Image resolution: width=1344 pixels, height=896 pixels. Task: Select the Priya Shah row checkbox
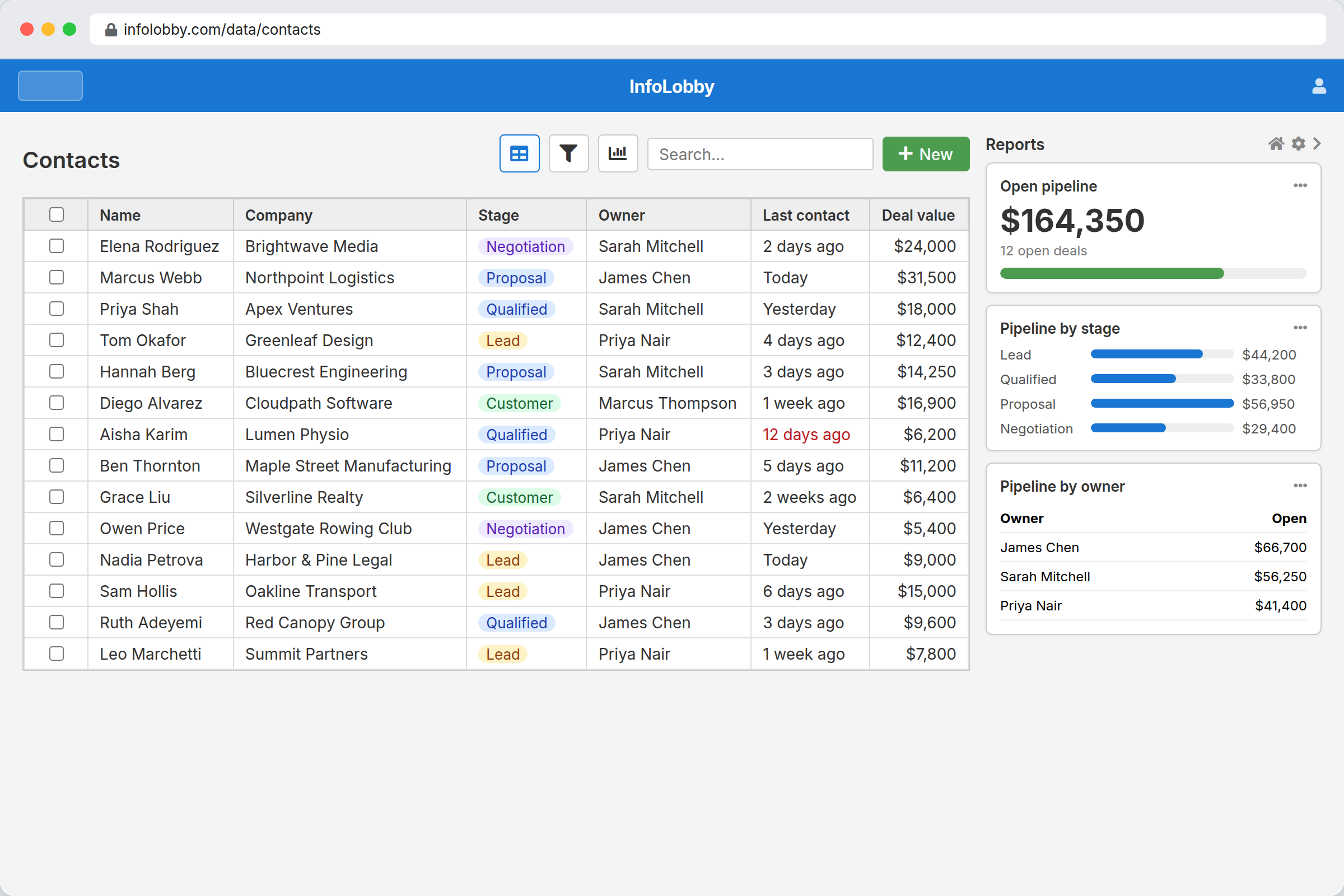[57, 309]
